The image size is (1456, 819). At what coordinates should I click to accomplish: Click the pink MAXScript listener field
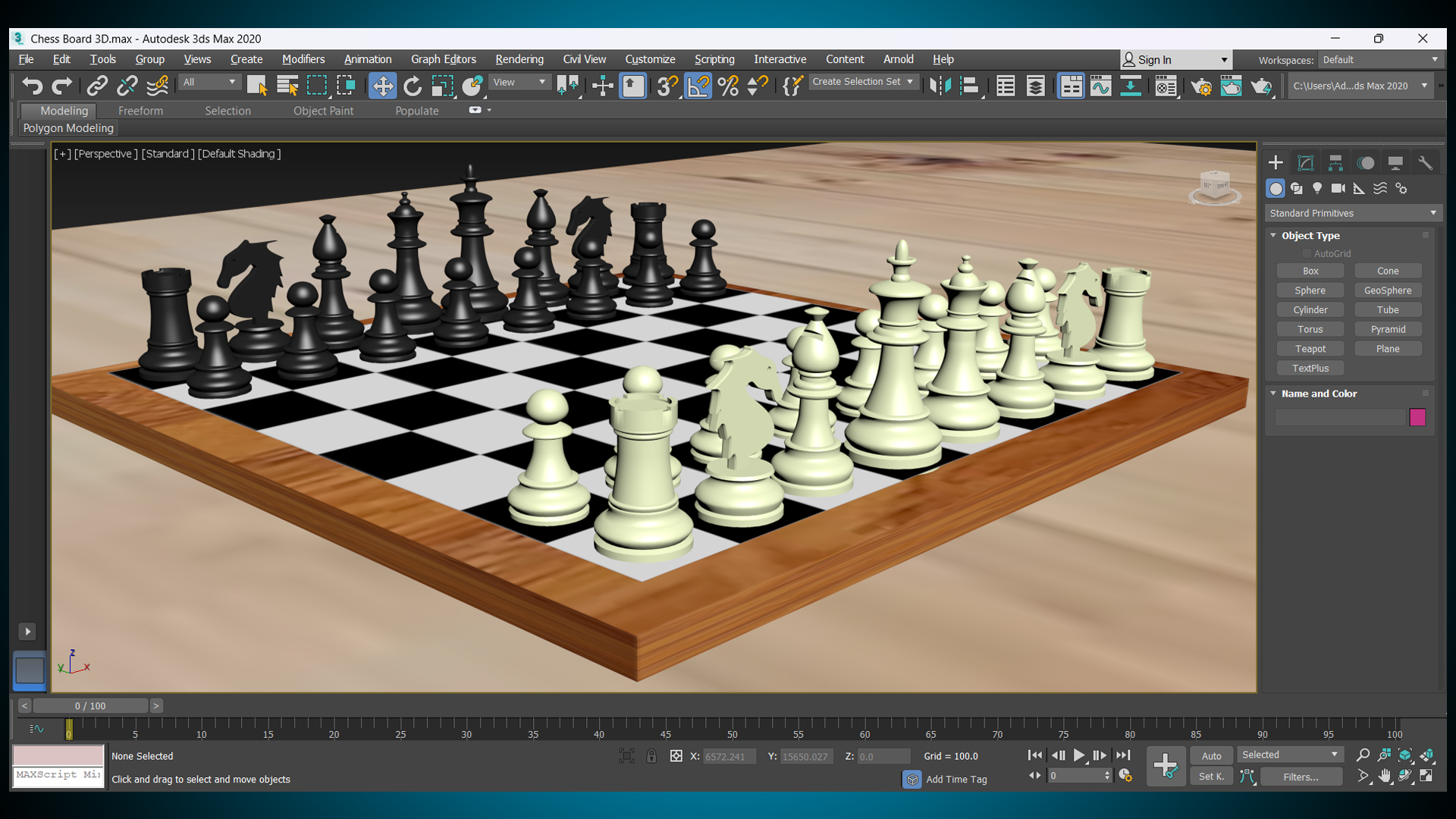tap(58, 755)
